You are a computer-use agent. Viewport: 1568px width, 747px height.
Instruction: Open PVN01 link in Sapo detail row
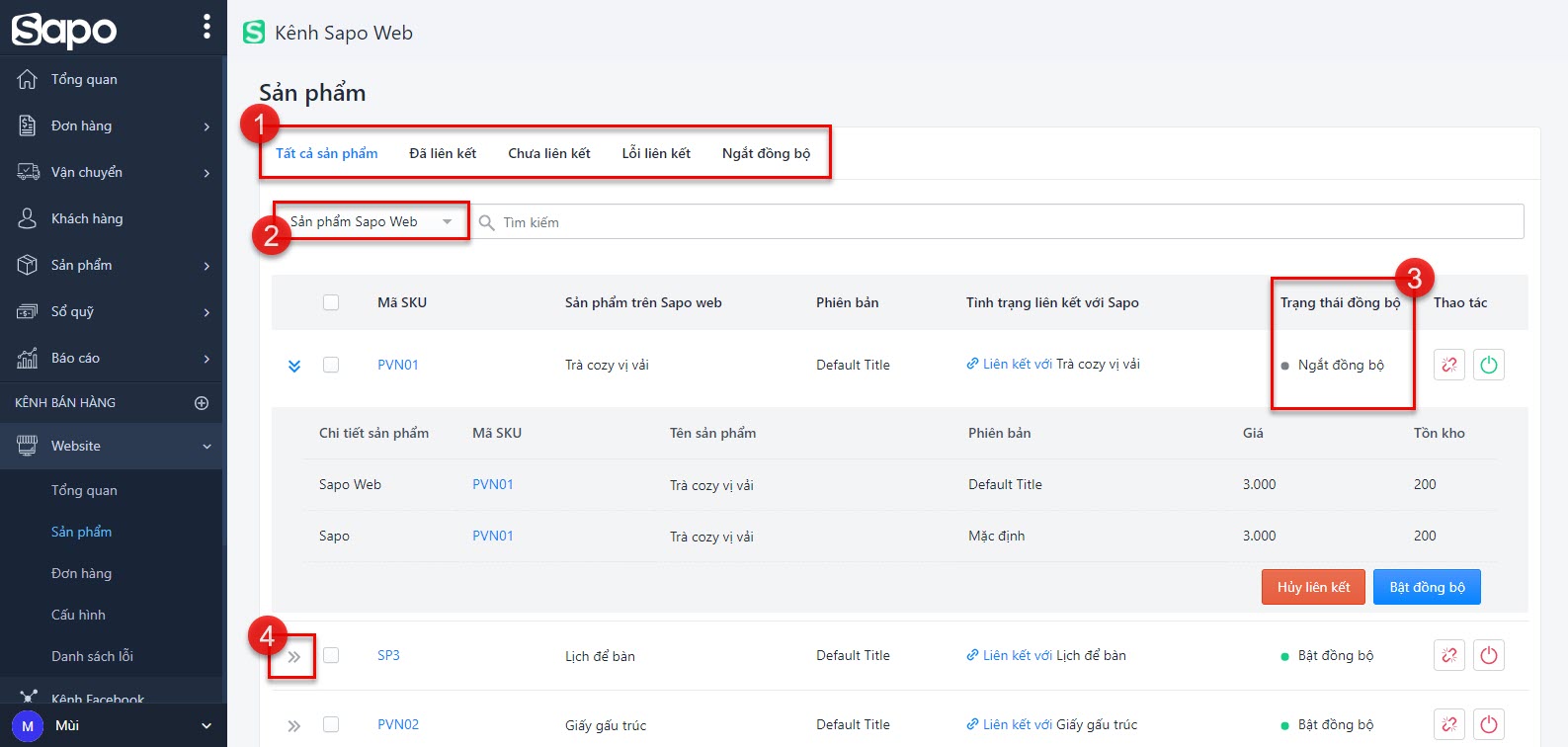(493, 536)
